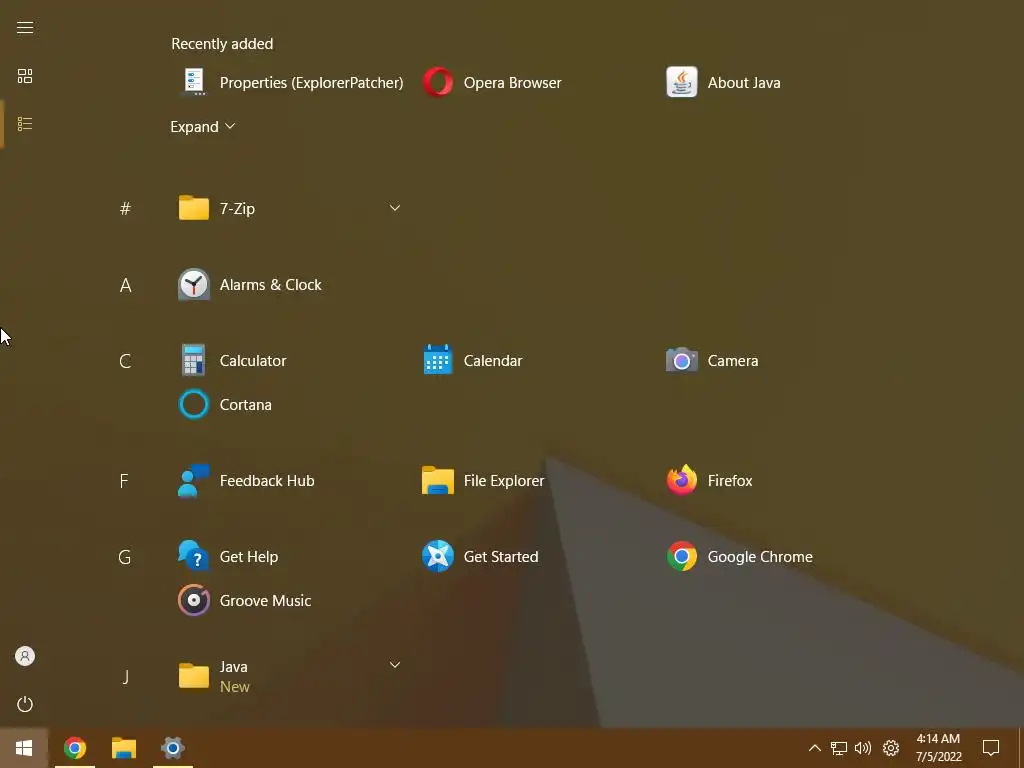The height and width of the screenshot is (768, 1024).
Task: Show hidden system tray icons
Action: [x=814, y=748]
